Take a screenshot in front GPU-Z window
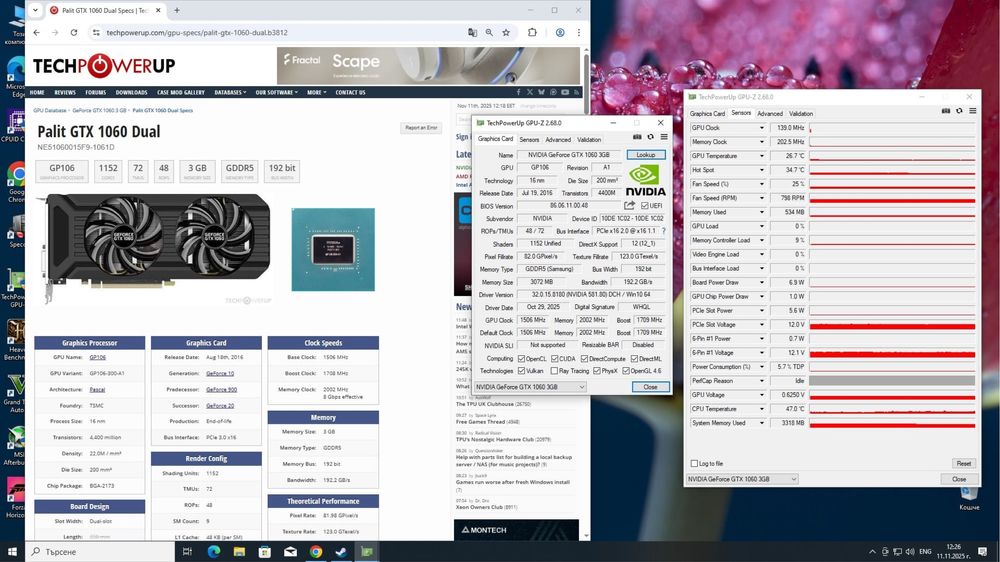1000x562 pixels. pyautogui.click(x=636, y=137)
